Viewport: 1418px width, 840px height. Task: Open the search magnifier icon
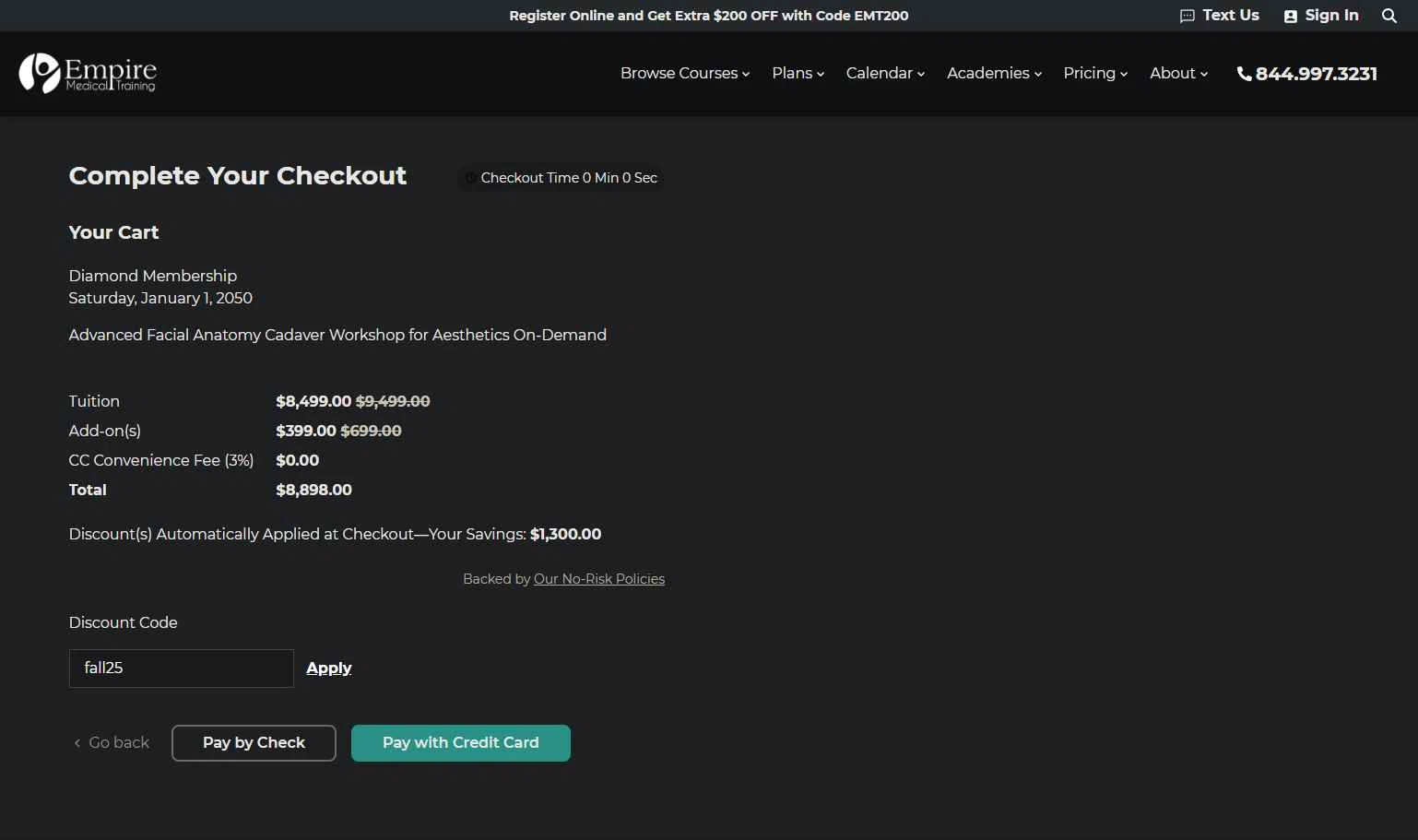click(1389, 16)
